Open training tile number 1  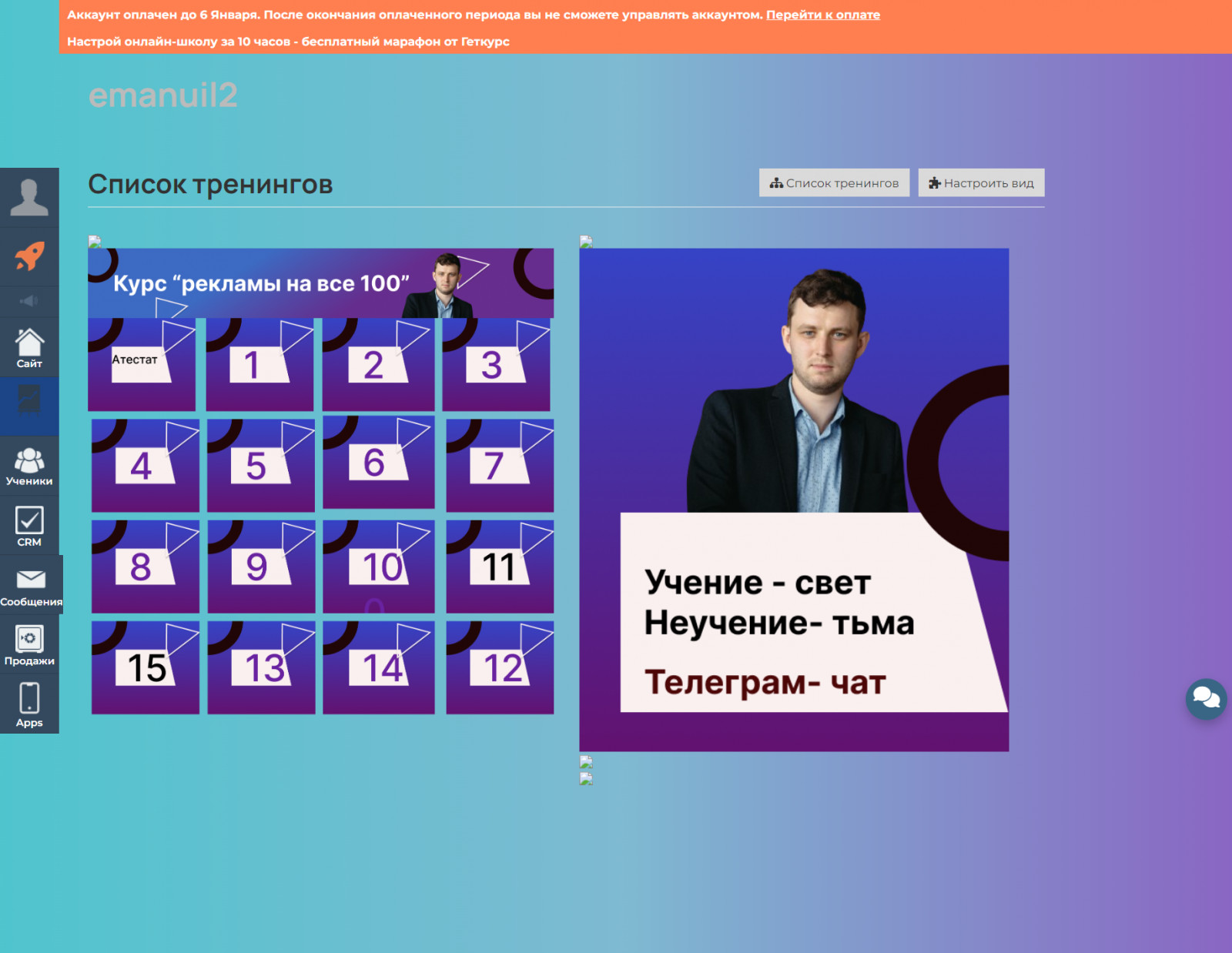(259, 365)
